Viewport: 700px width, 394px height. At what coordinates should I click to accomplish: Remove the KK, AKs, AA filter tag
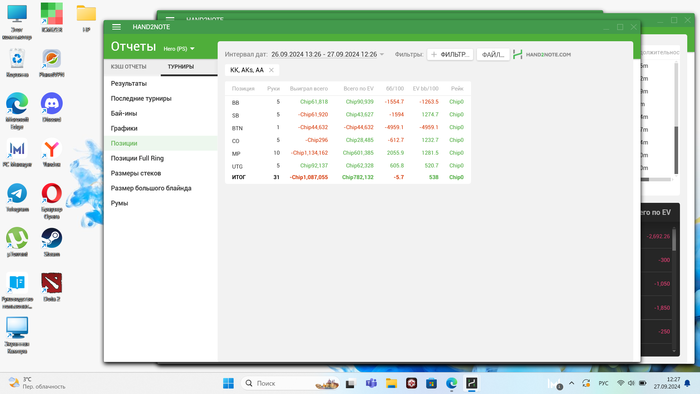pyautogui.click(x=271, y=70)
